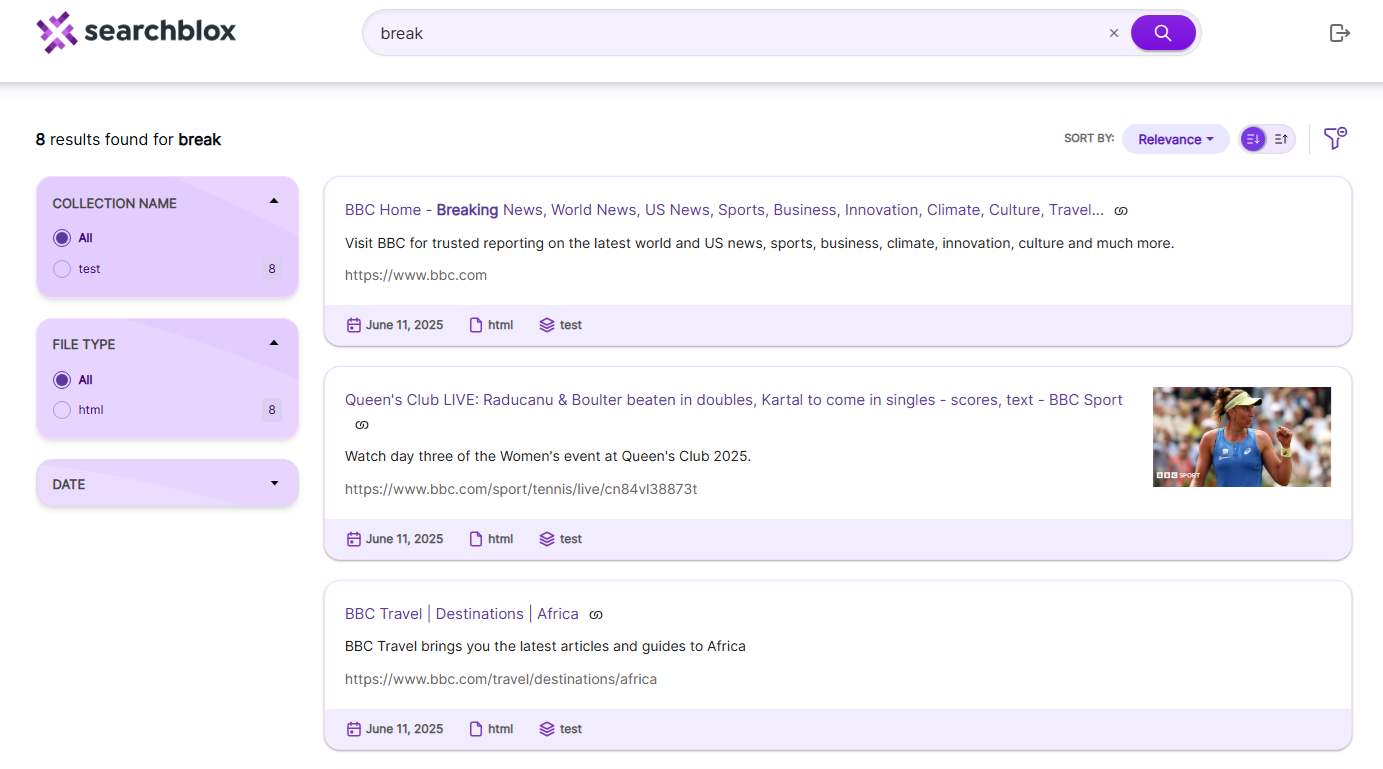Click file icon in BBC Home result footer
The height and width of the screenshot is (769, 1383).
476,325
